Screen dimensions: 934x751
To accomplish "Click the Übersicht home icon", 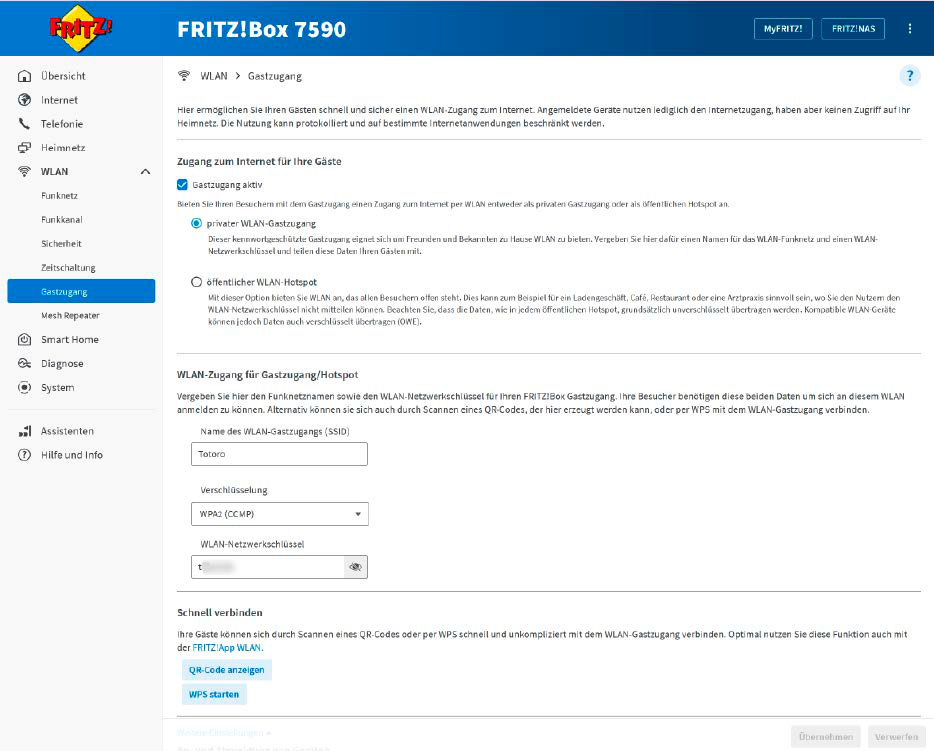I will click(24, 76).
